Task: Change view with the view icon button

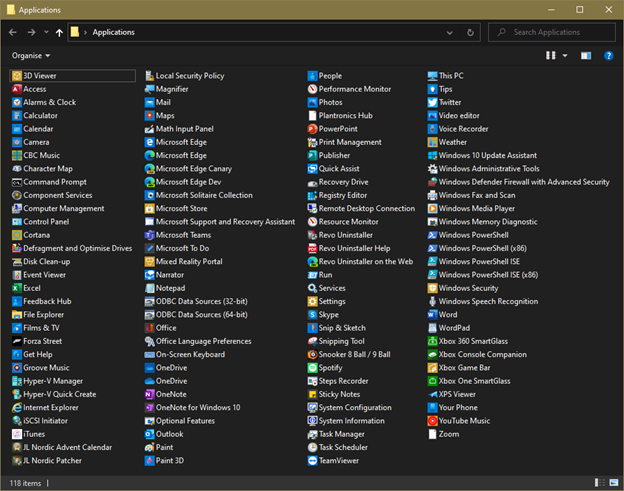Action: coord(551,56)
